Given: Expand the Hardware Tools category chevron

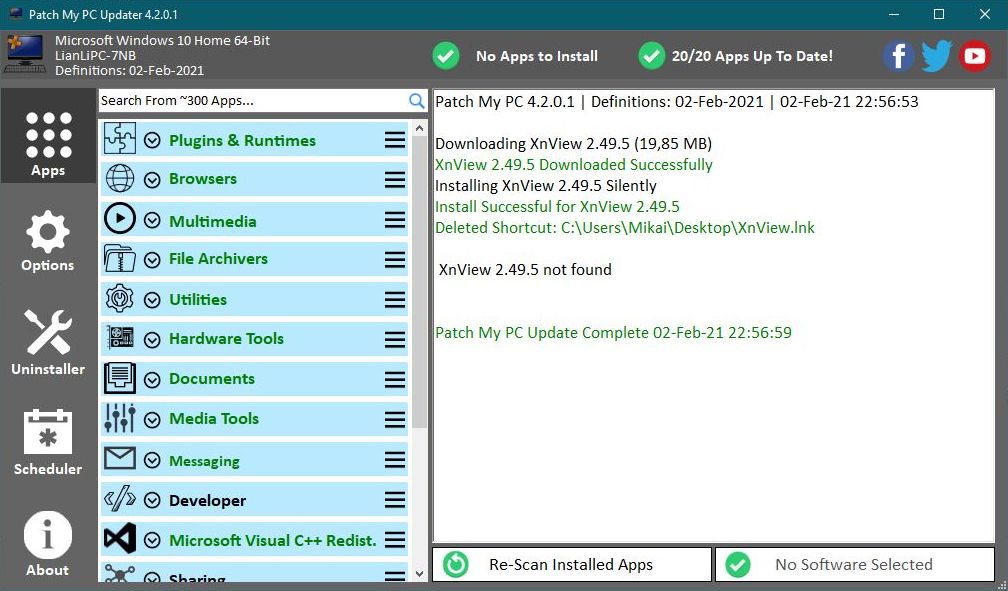Looking at the screenshot, I should tap(152, 340).
